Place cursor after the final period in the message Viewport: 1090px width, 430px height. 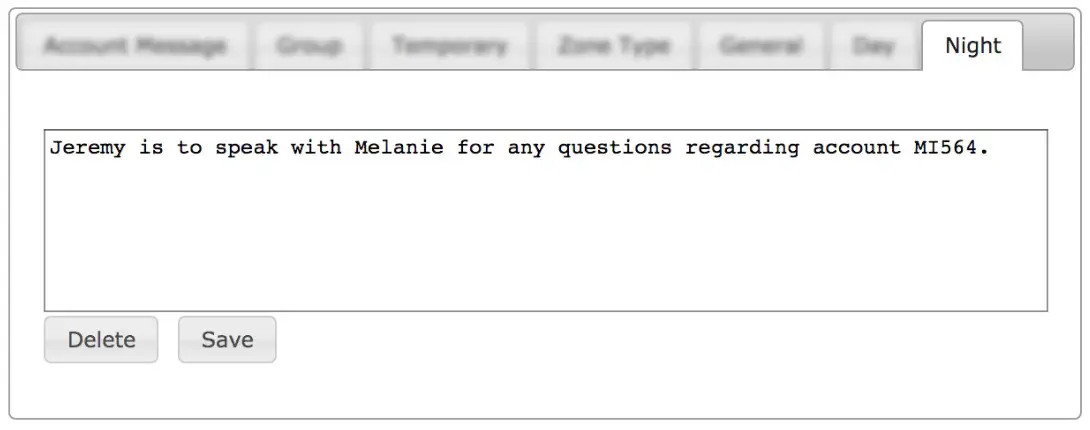coord(991,148)
